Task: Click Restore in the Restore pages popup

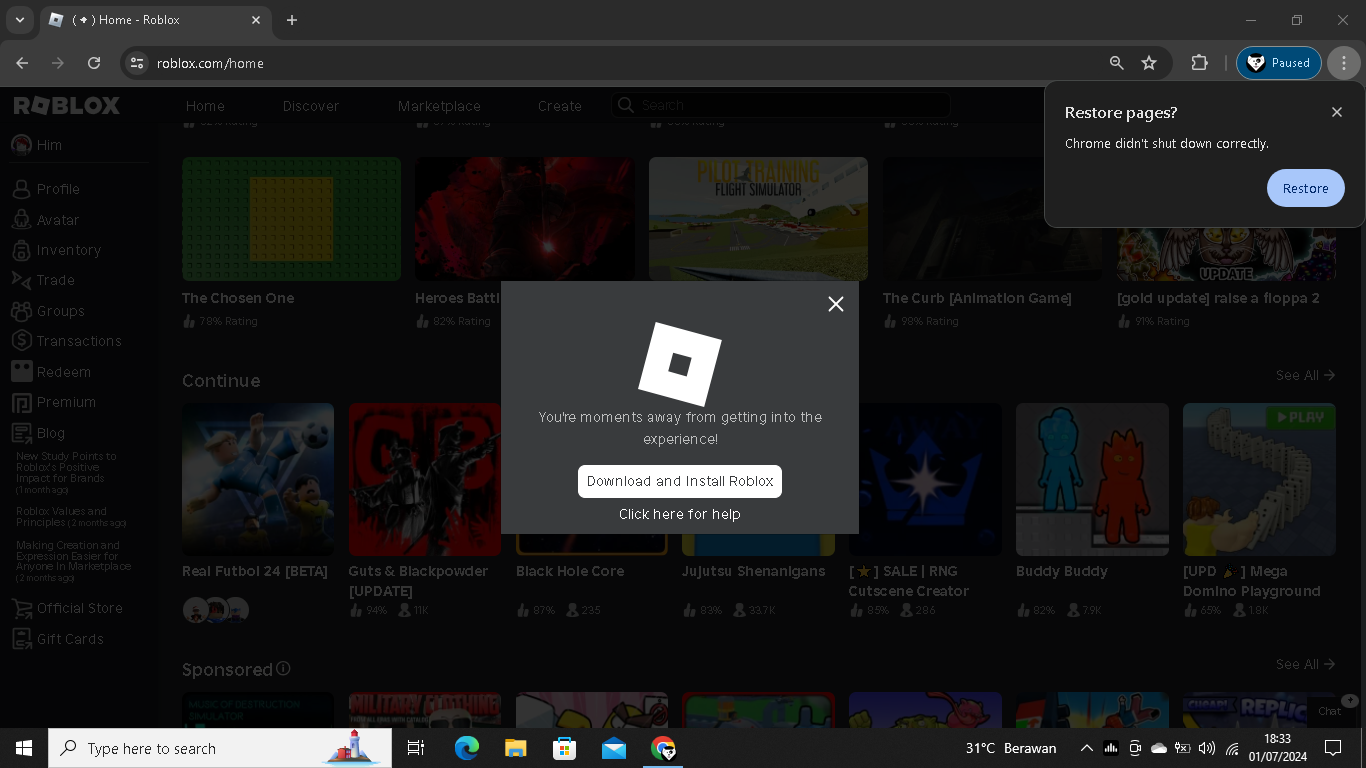Action: pyautogui.click(x=1306, y=188)
